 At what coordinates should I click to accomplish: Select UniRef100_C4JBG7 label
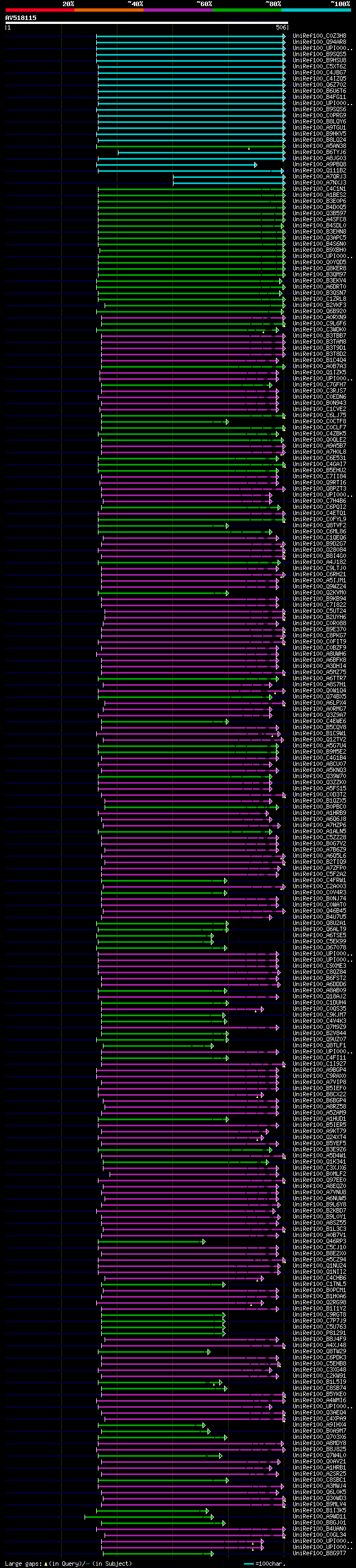[319, 72]
